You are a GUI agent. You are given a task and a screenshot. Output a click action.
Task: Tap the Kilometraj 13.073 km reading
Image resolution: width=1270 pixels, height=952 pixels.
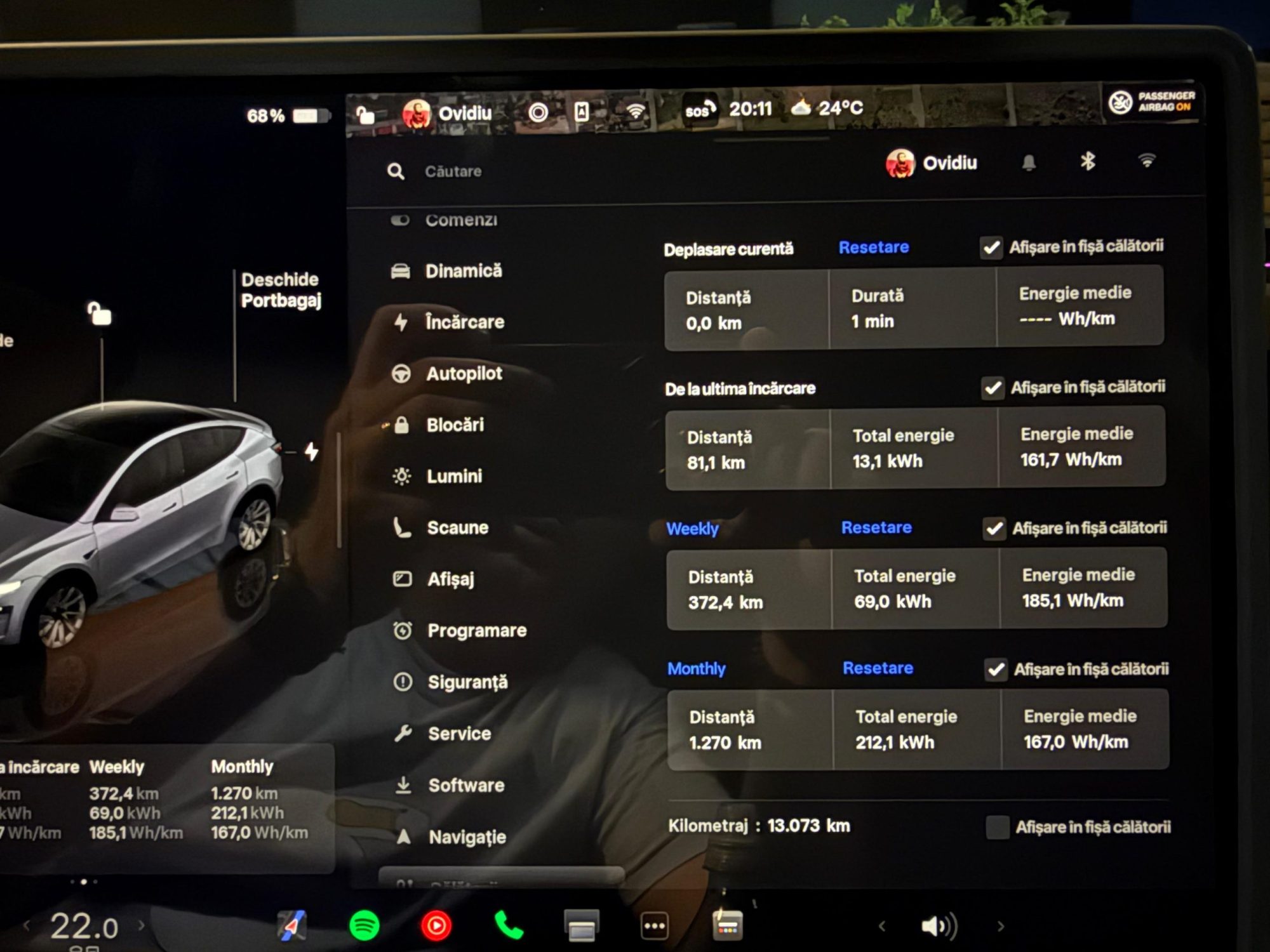pos(759,826)
